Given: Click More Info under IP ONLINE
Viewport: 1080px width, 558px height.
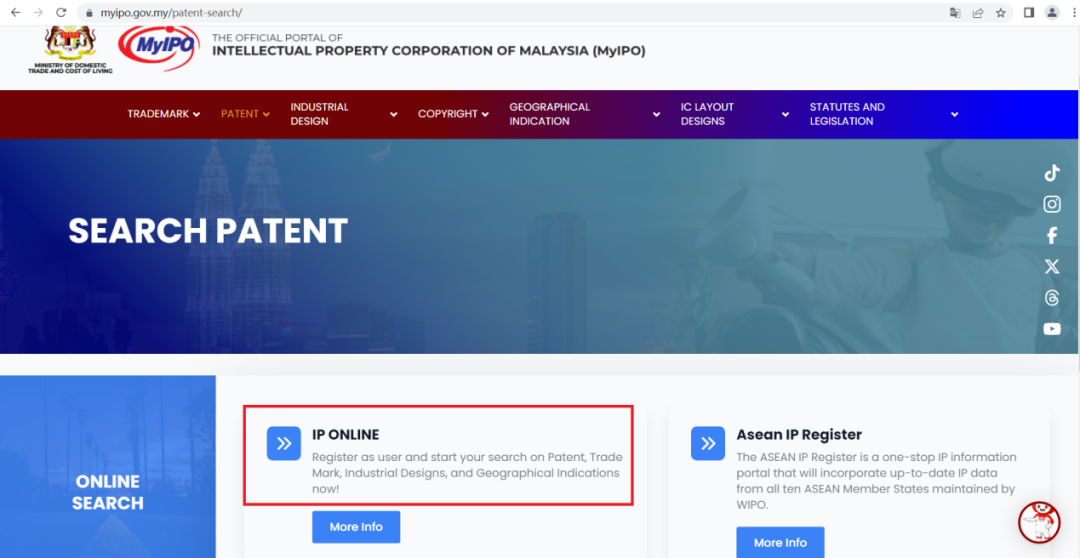Looking at the screenshot, I should tap(356, 527).
